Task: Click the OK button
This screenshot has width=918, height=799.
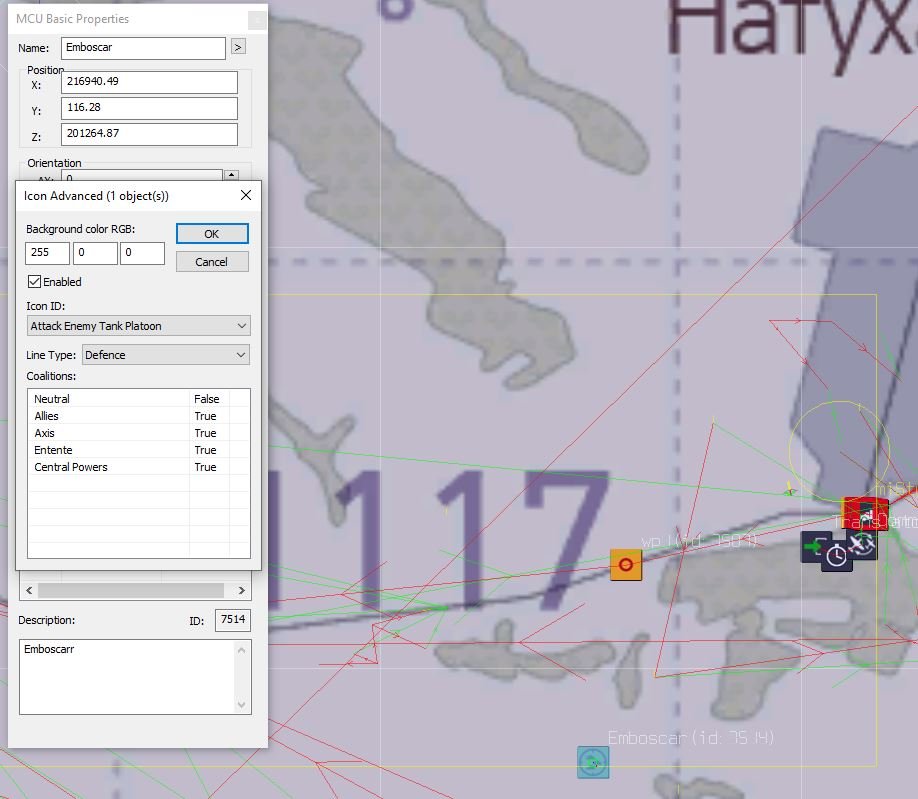Action: click(212, 233)
